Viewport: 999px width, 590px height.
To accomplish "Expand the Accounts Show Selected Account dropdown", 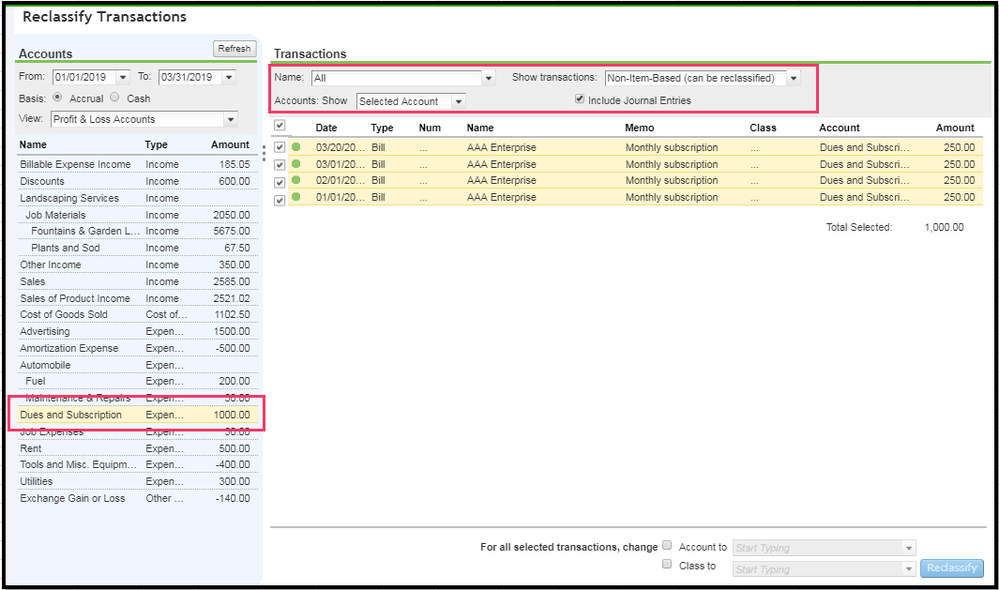I will 458,101.
